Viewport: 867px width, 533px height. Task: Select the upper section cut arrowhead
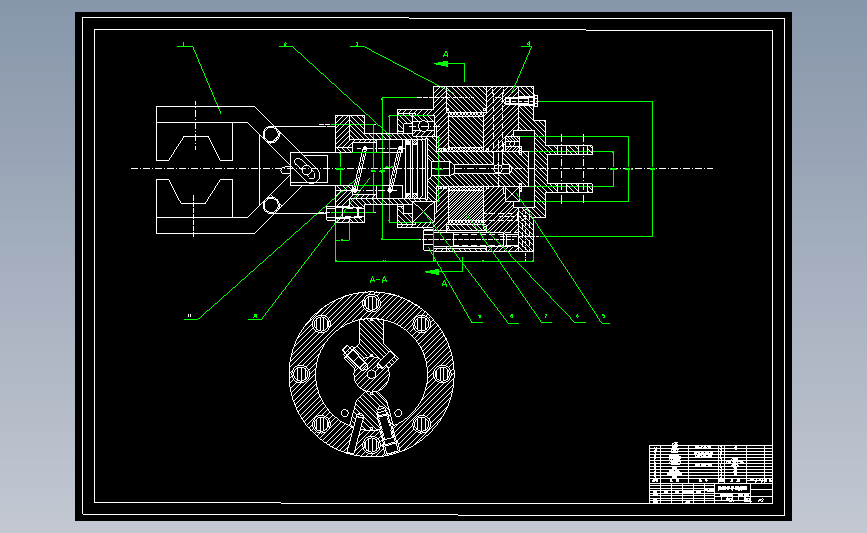[x=441, y=64]
